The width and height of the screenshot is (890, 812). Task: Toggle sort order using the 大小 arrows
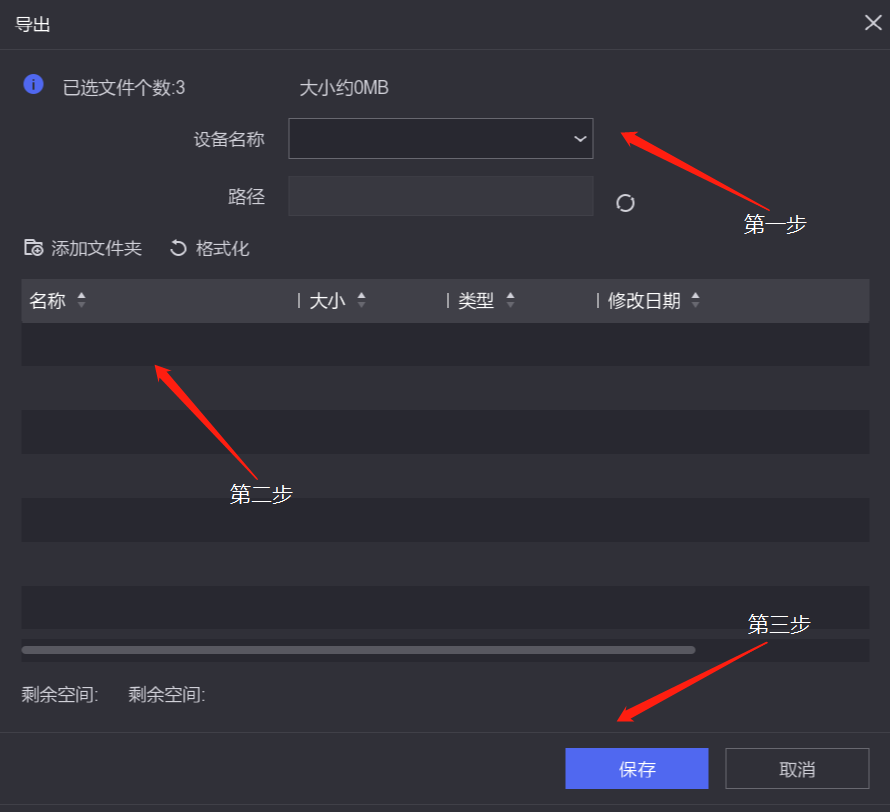pos(360,300)
